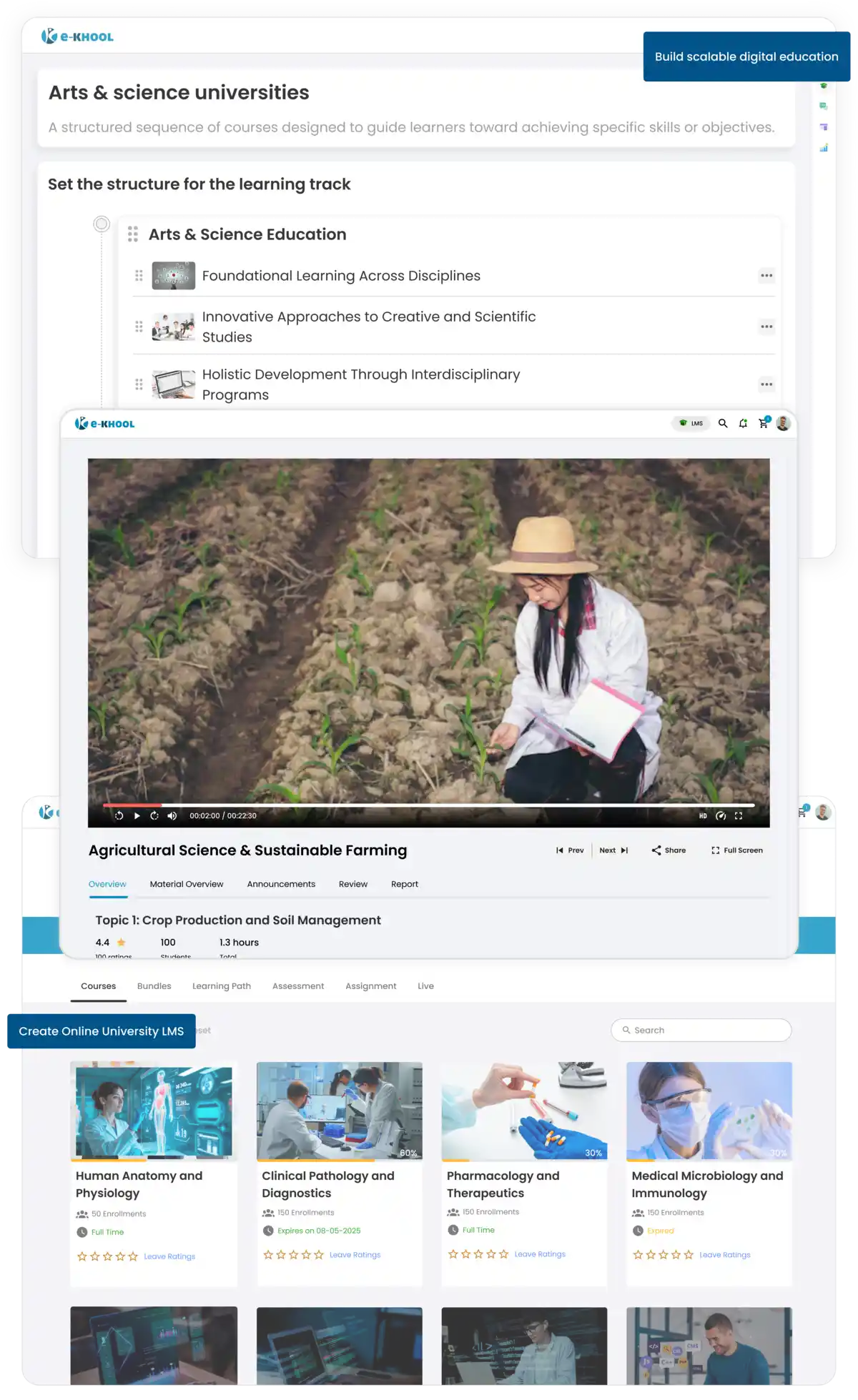Expand more options for Innovative Approaches course
This screenshot has height=1400, width=858.
coord(766,327)
